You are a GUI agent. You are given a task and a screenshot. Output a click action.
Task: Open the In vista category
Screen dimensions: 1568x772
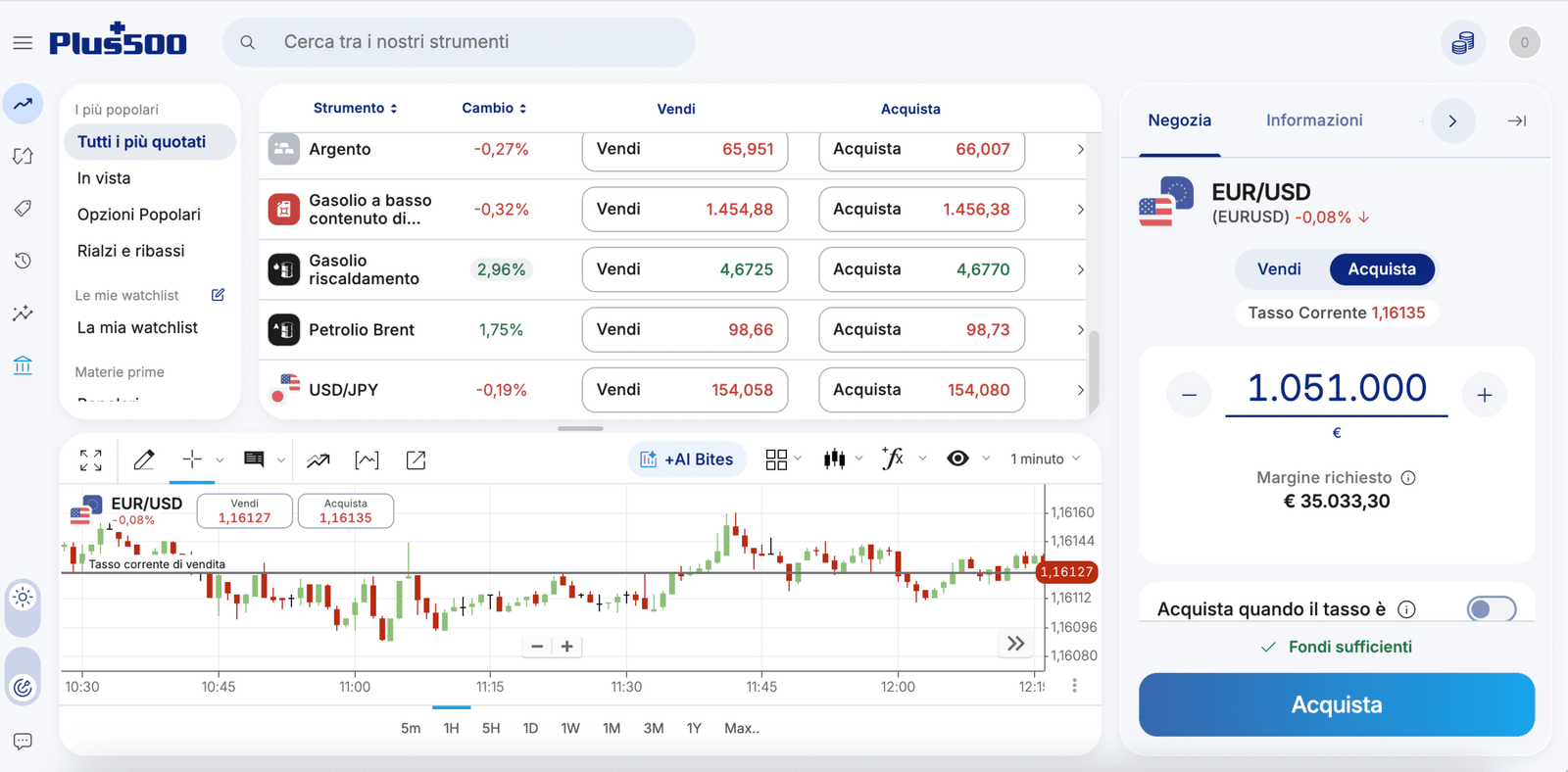pyautogui.click(x=104, y=178)
